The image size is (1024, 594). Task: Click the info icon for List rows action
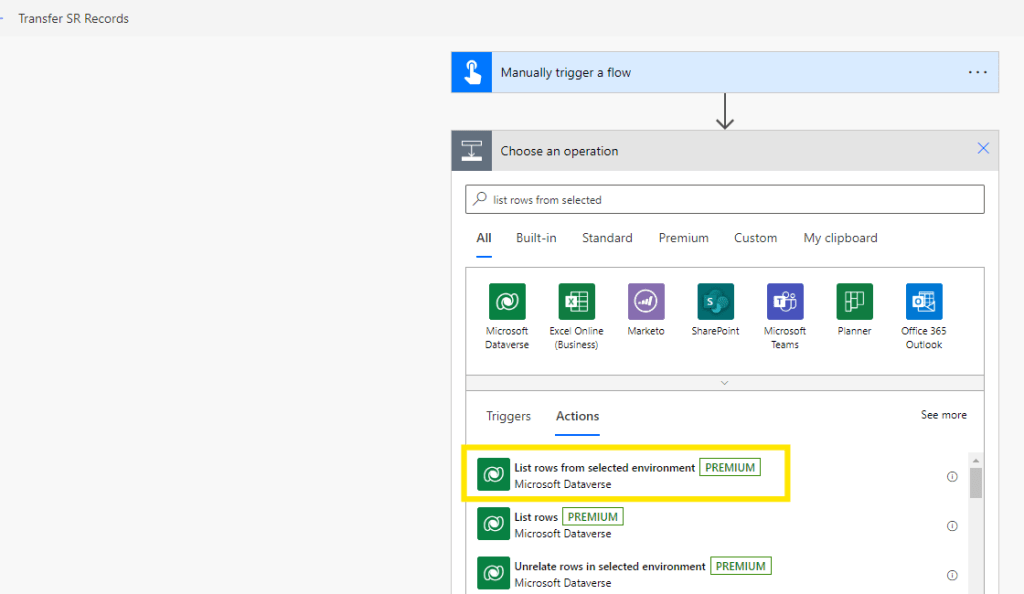click(x=952, y=526)
